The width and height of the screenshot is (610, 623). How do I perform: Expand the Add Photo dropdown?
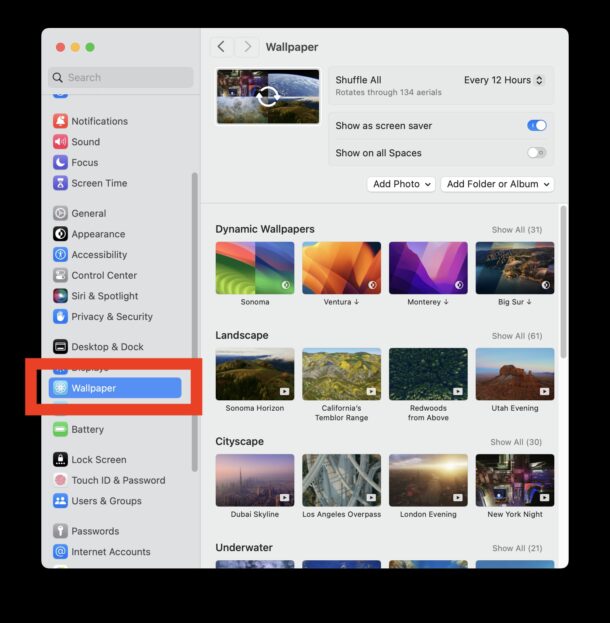point(401,184)
